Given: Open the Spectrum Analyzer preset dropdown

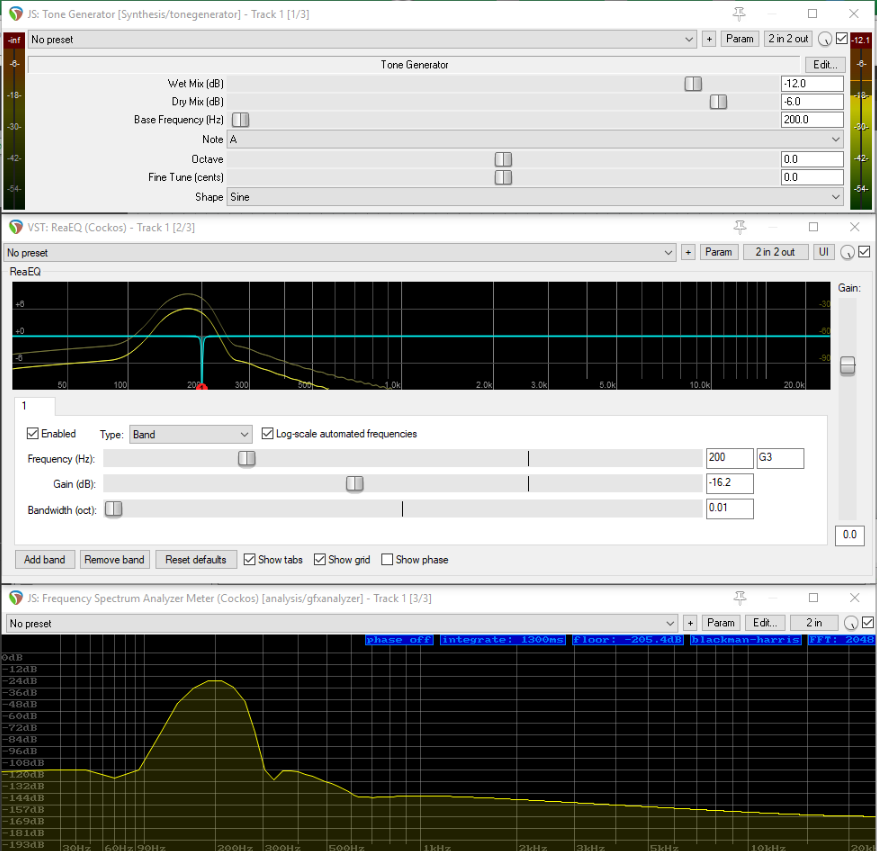Looking at the screenshot, I should click(x=342, y=623).
